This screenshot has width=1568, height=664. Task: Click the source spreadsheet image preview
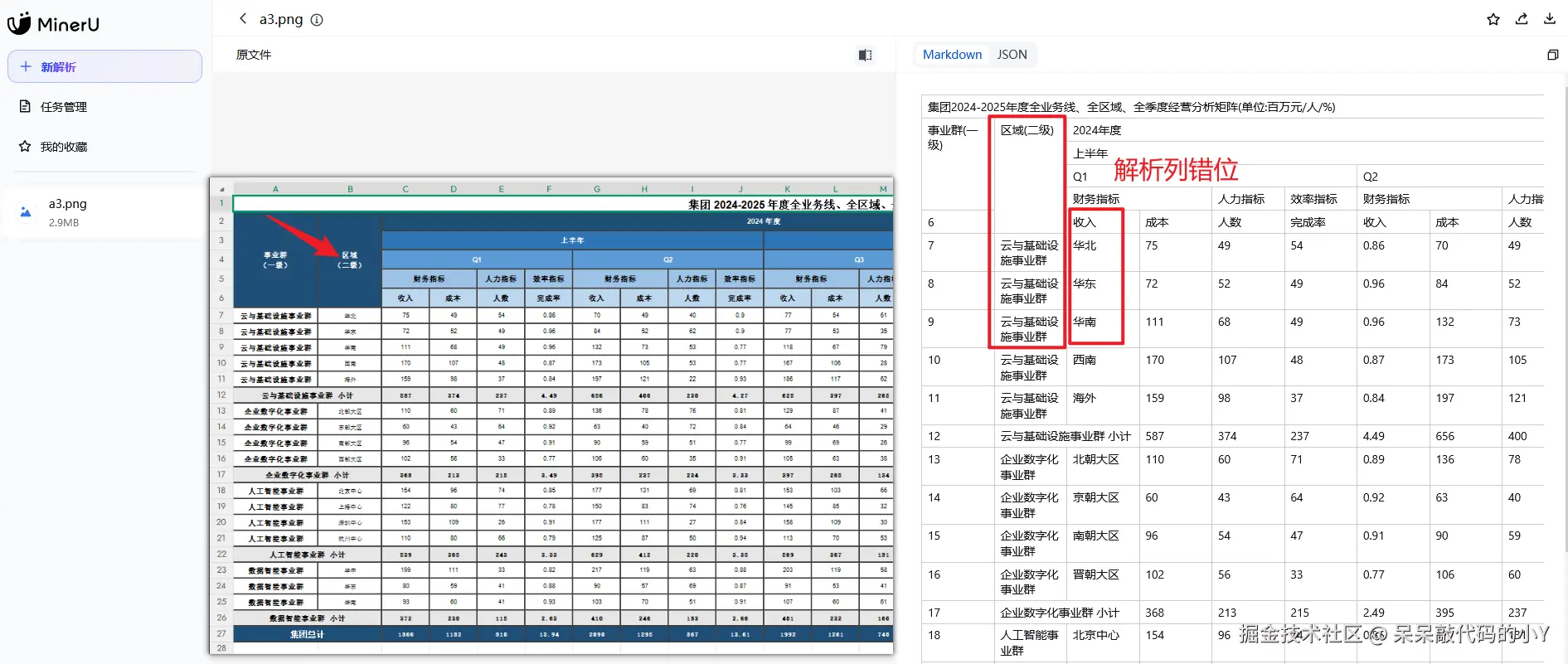coord(551,415)
